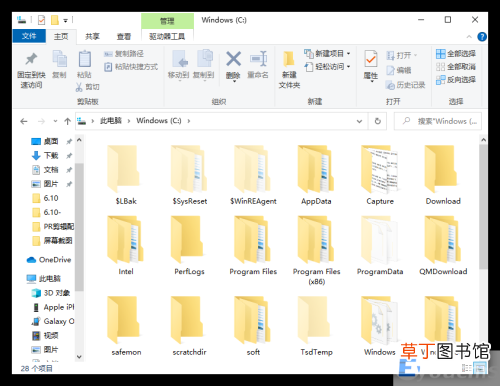Click Paste shortcut item
500x386 pixels.
click(x=131, y=67)
